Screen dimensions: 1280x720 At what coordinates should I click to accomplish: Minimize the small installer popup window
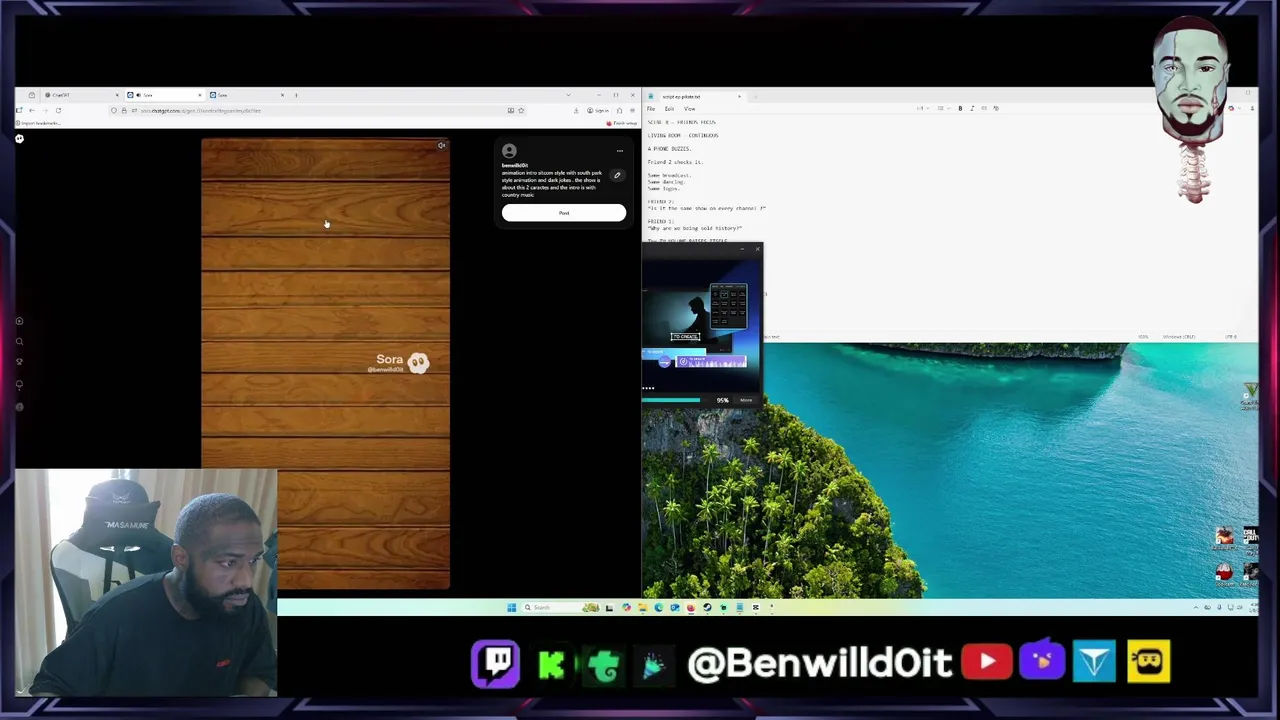(x=742, y=249)
